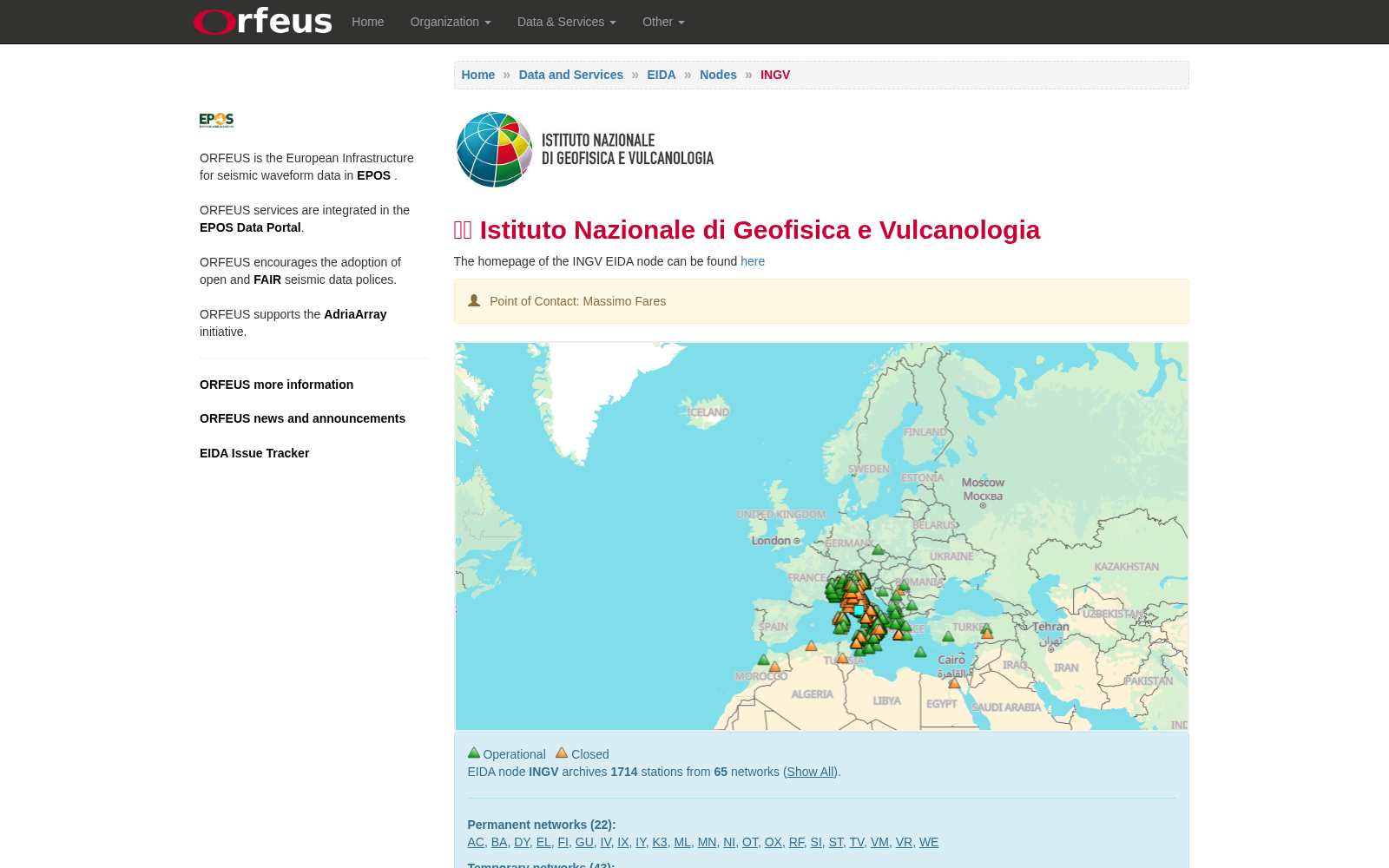1389x868 pixels.
Task: Click the Show All networks link
Action: point(810,772)
